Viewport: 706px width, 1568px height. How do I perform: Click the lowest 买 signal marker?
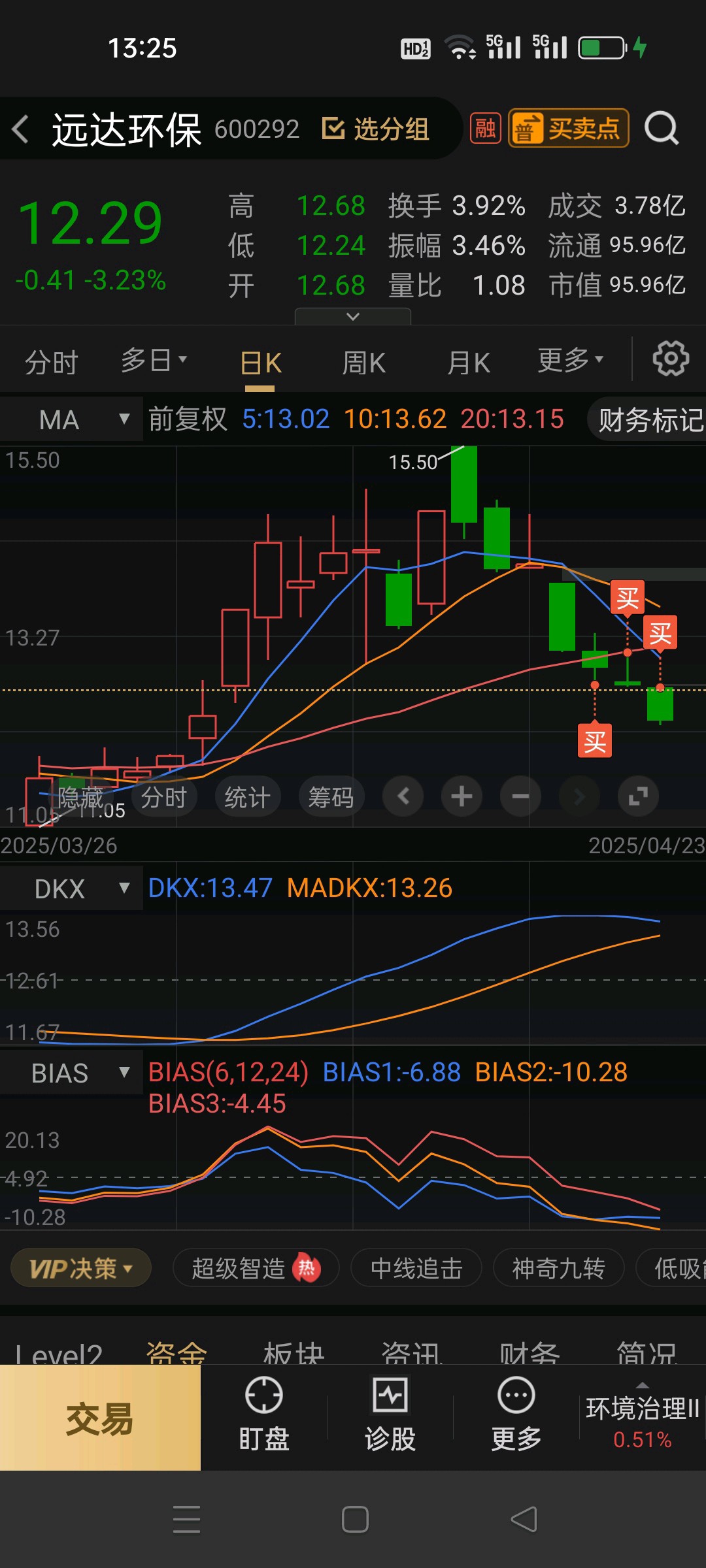(595, 741)
